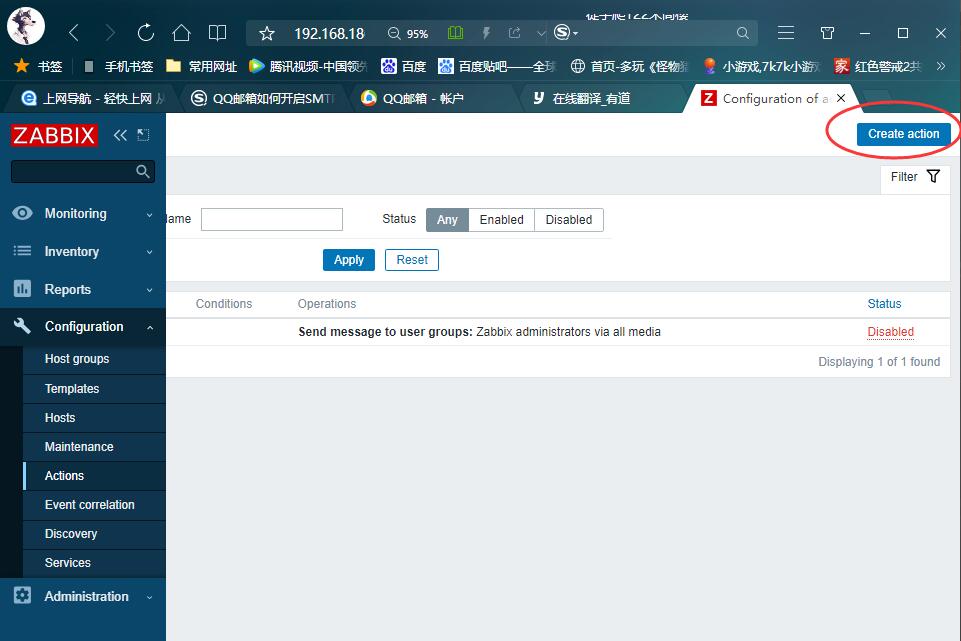This screenshot has height=641, width=961.
Task: Open the 手机书签 mobile bookmarks
Action: click(118, 66)
